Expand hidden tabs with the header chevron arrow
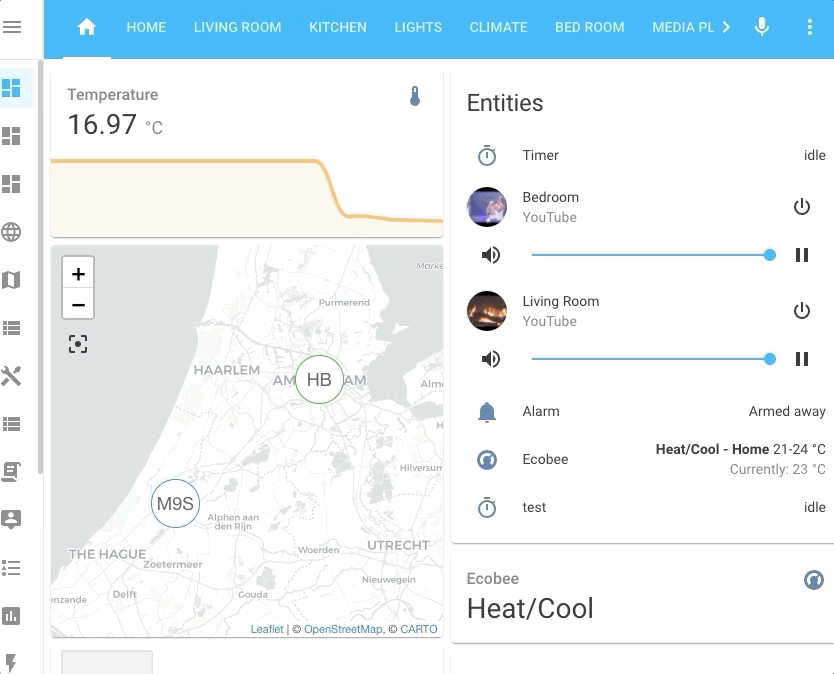 click(x=727, y=28)
